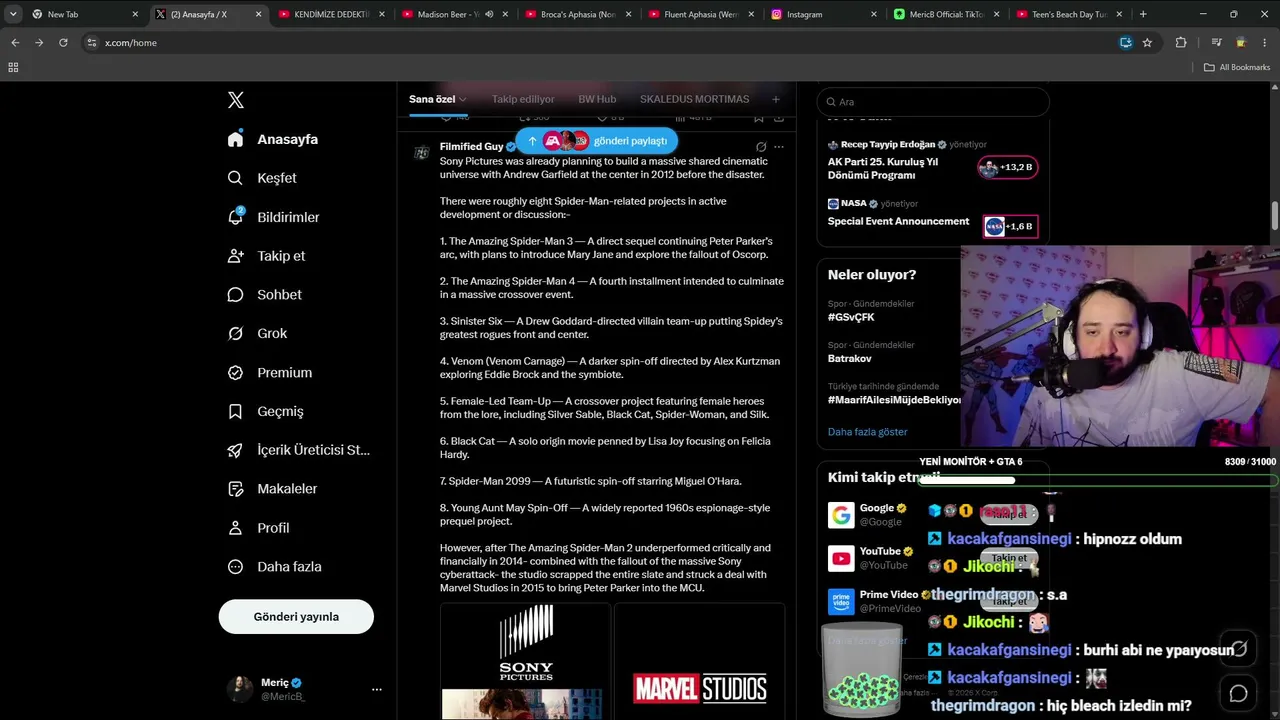Open the Sohbet chat bubble icon
Screen dimensions: 1280x720
pyautogui.click(x=235, y=295)
